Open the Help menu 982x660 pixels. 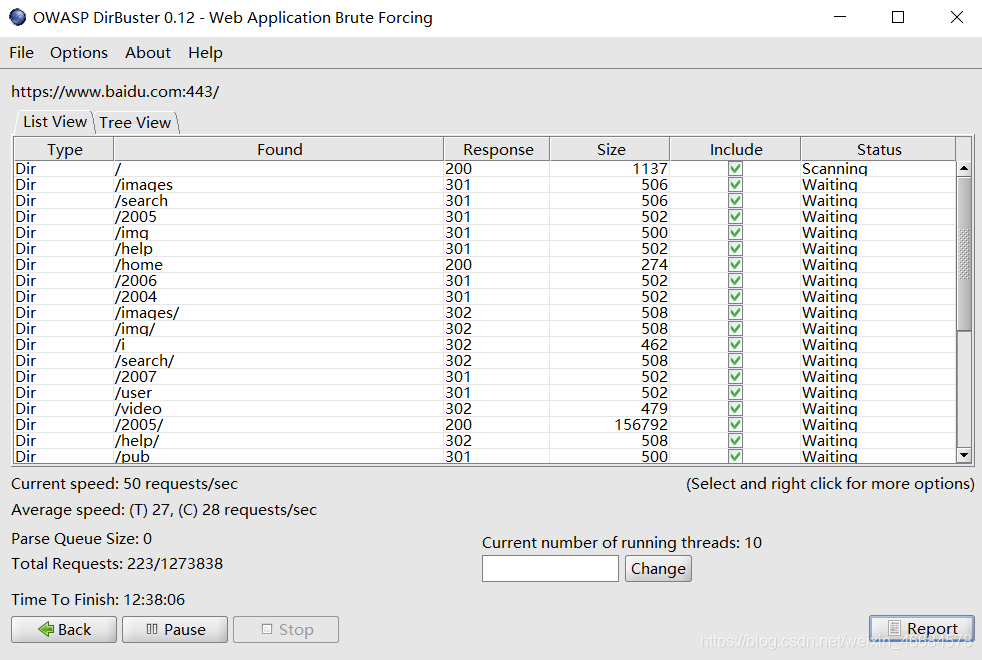(x=205, y=53)
